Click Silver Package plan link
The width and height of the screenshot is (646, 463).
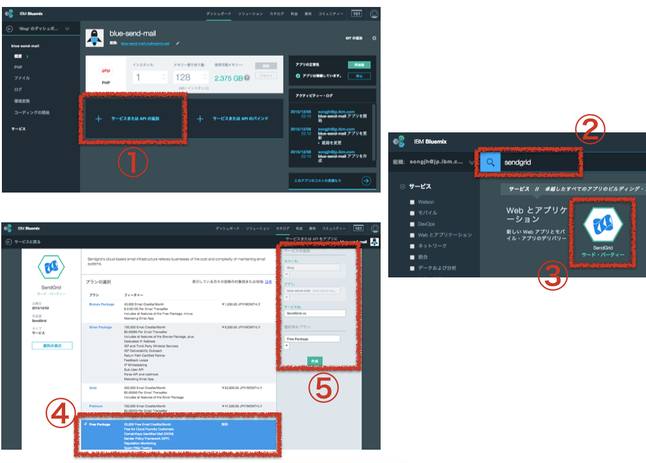click(x=101, y=327)
